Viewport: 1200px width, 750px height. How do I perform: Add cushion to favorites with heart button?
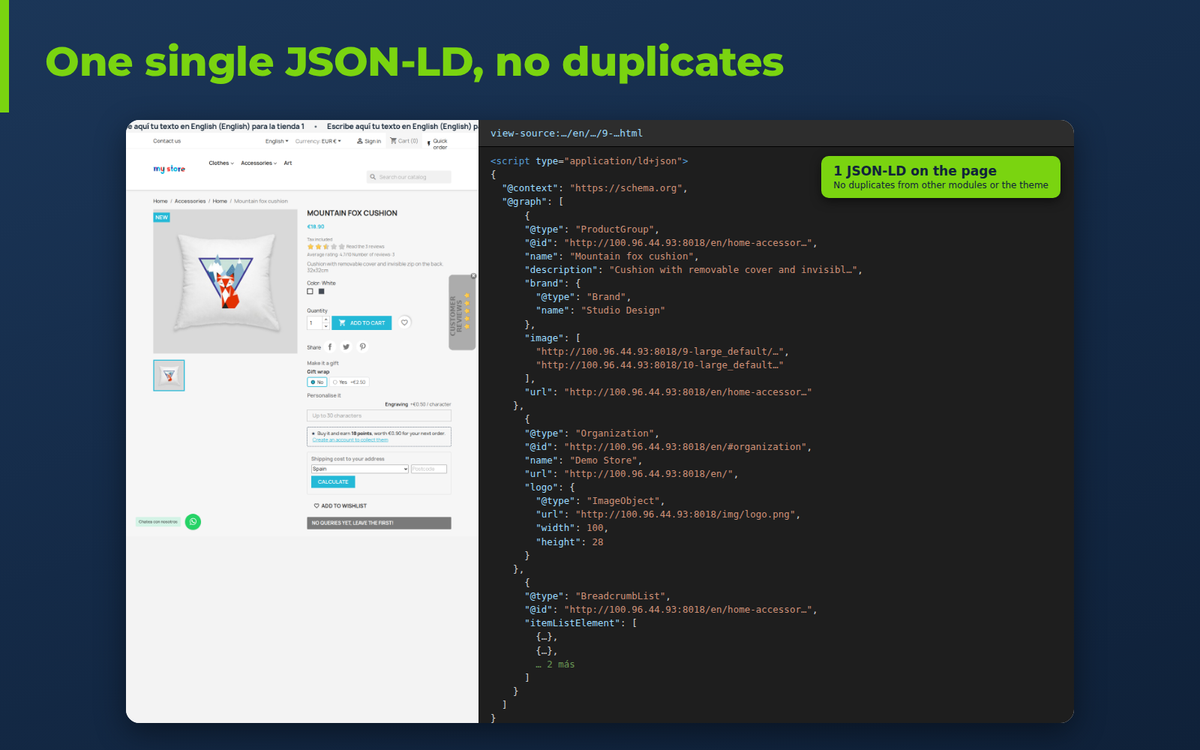(x=404, y=323)
